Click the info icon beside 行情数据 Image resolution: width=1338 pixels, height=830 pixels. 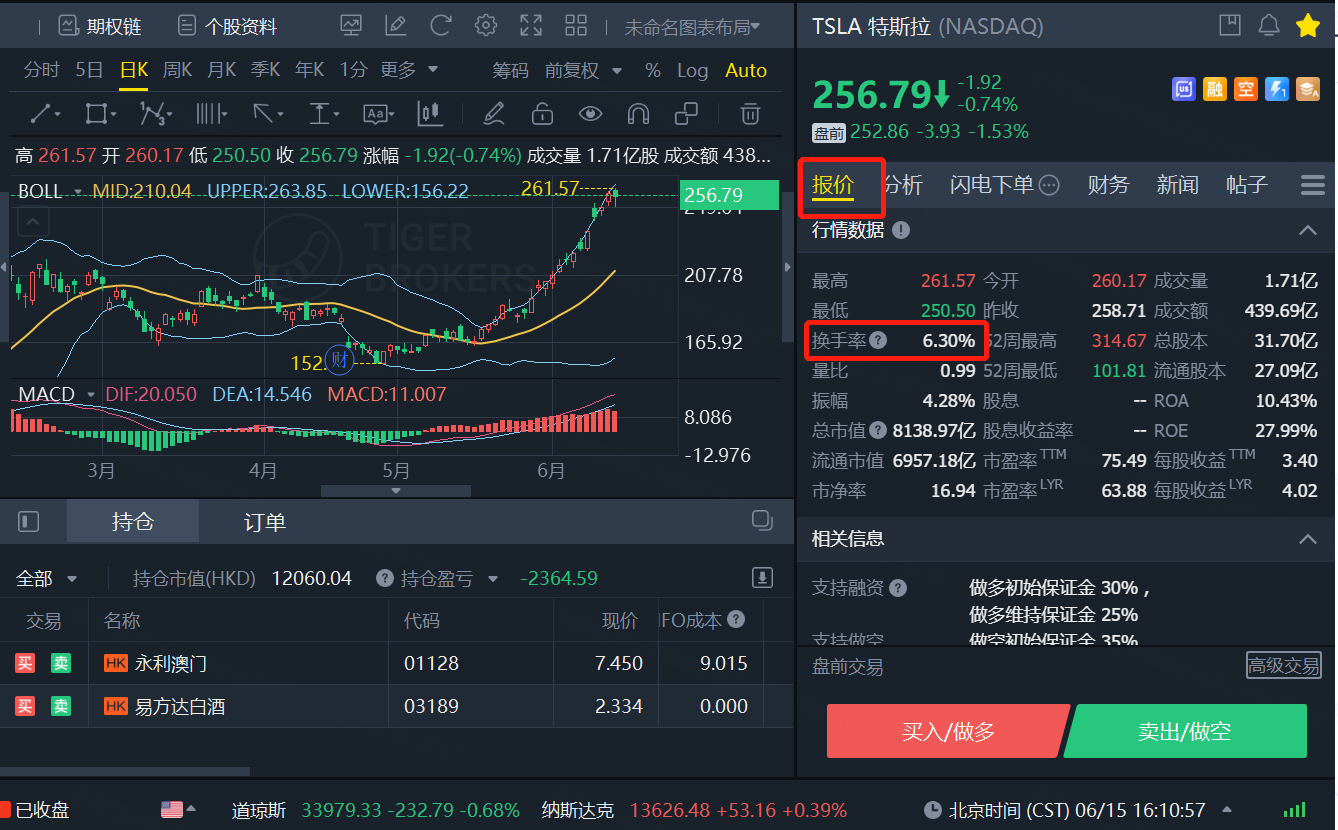tap(901, 231)
